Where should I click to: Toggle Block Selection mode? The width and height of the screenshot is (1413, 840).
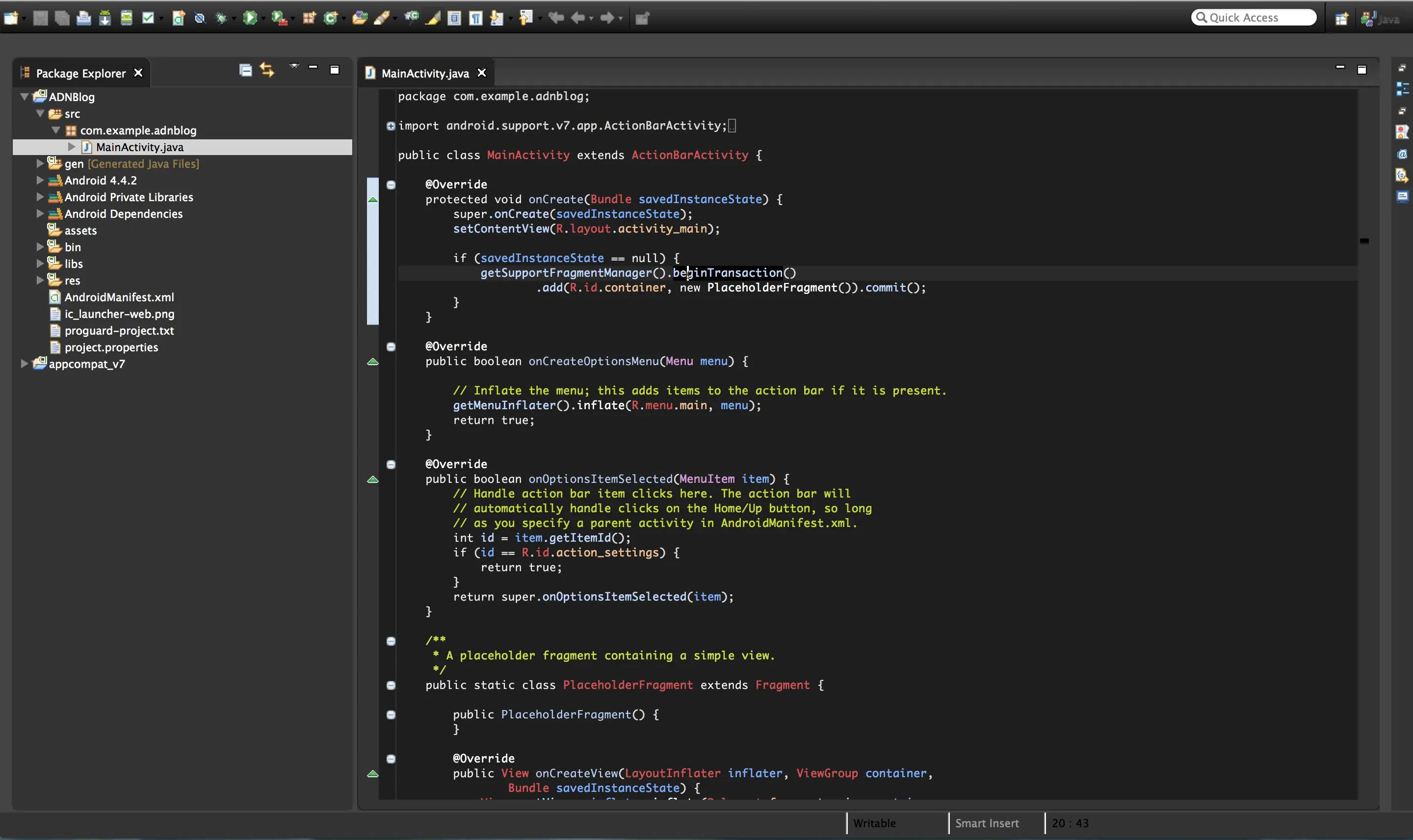point(454,18)
